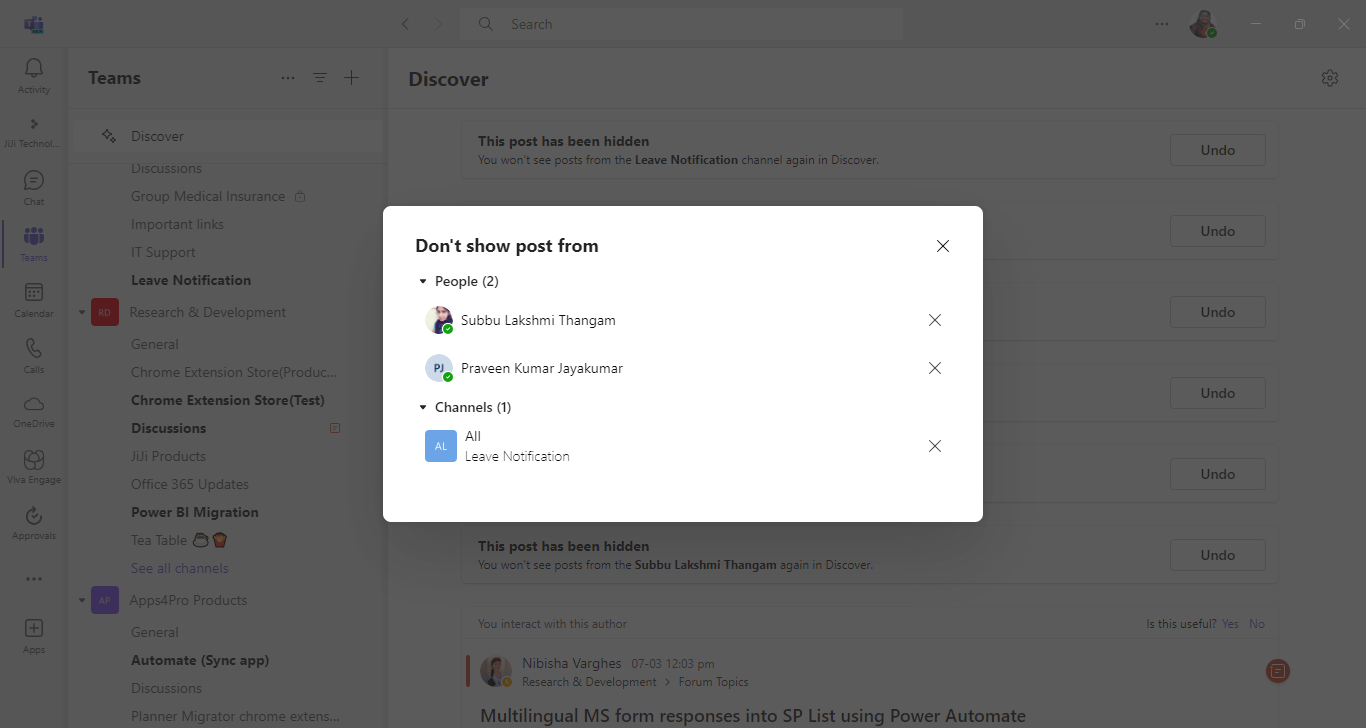Open the Calendar app icon

[x=34, y=299]
